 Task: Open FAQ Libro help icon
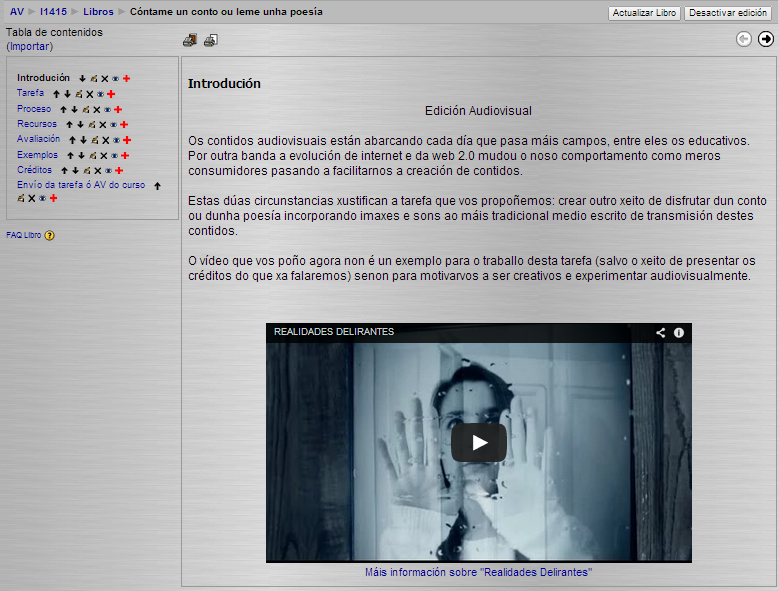point(49,236)
